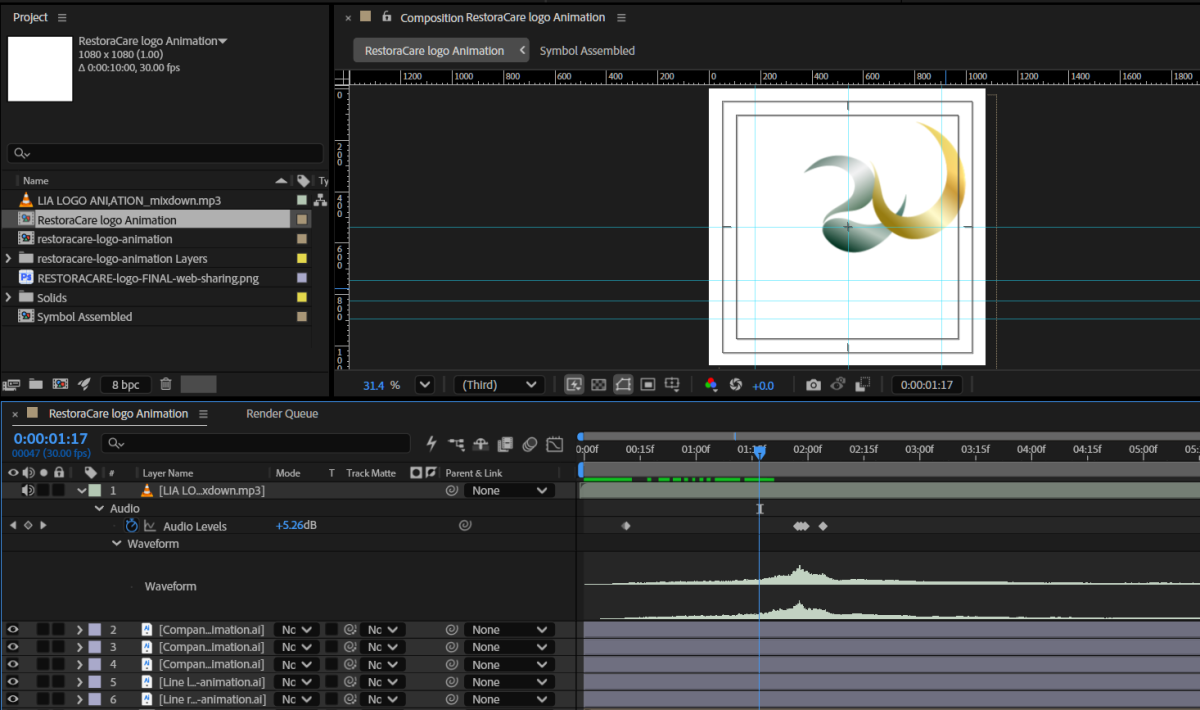1200x710 pixels.
Task: Select the Symbol Assembled composition tab
Action: tap(587, 50)
